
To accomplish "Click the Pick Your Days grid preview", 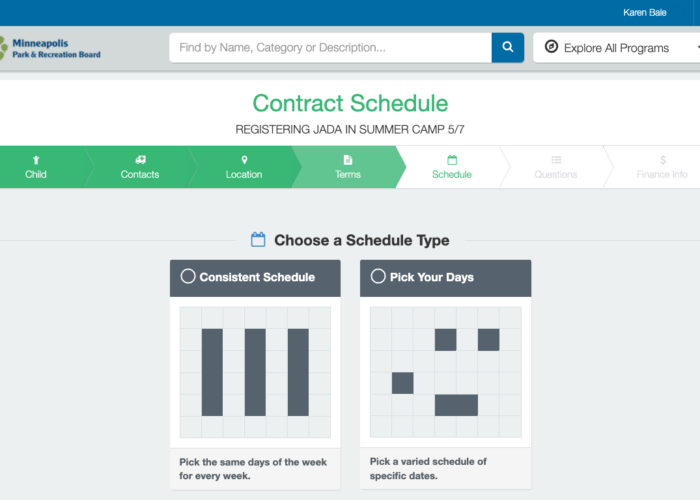I will [446, 372].
